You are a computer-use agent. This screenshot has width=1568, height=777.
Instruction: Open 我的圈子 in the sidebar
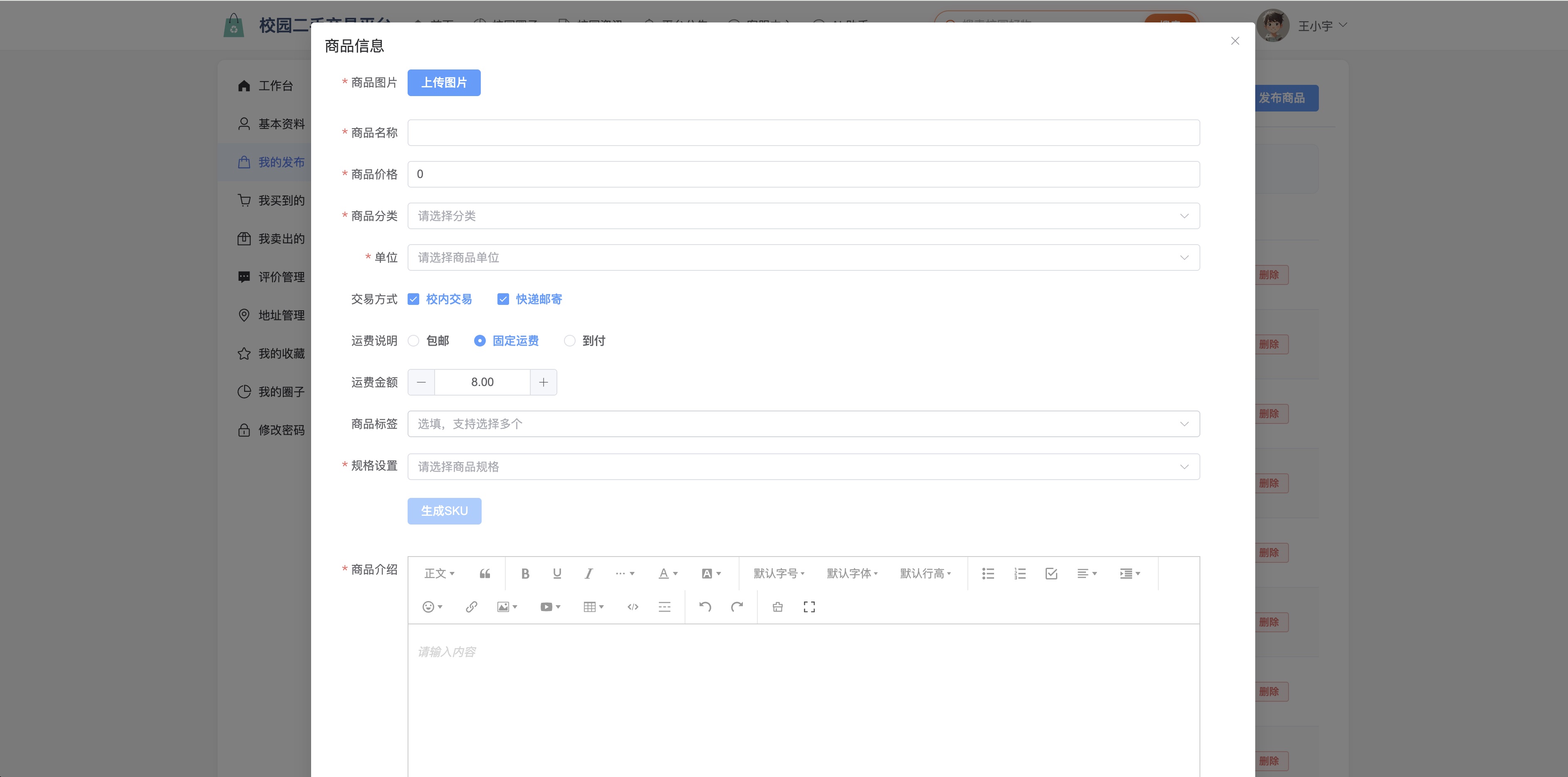(x=265, y=392)
